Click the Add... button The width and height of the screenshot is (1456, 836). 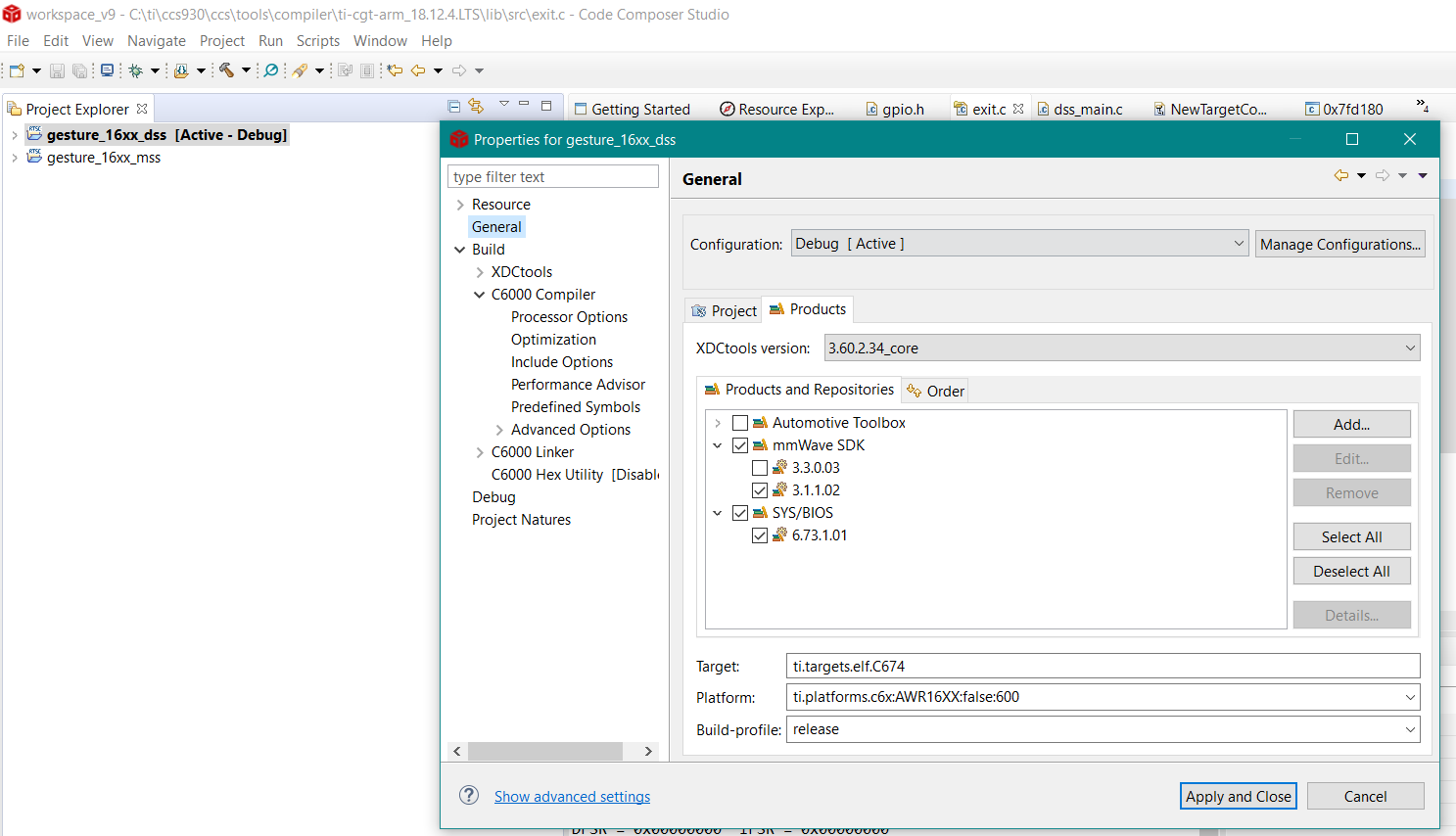pos(1351,424)
